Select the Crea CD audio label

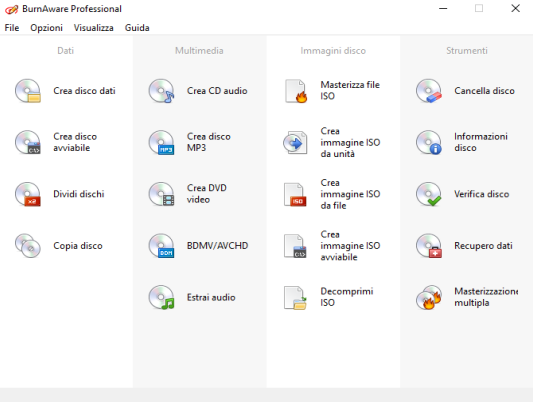(x=217, y=91)
